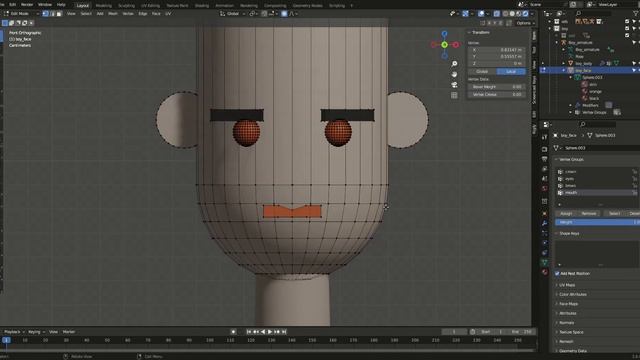Open the Vertex menu

pyautogui.click(x=128, y=13)
